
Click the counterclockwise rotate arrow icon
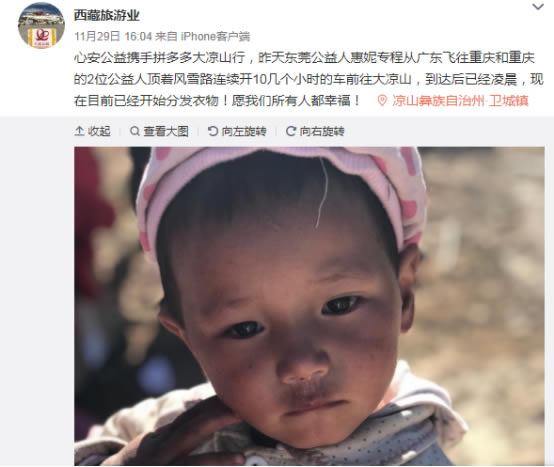coord(213,131)
